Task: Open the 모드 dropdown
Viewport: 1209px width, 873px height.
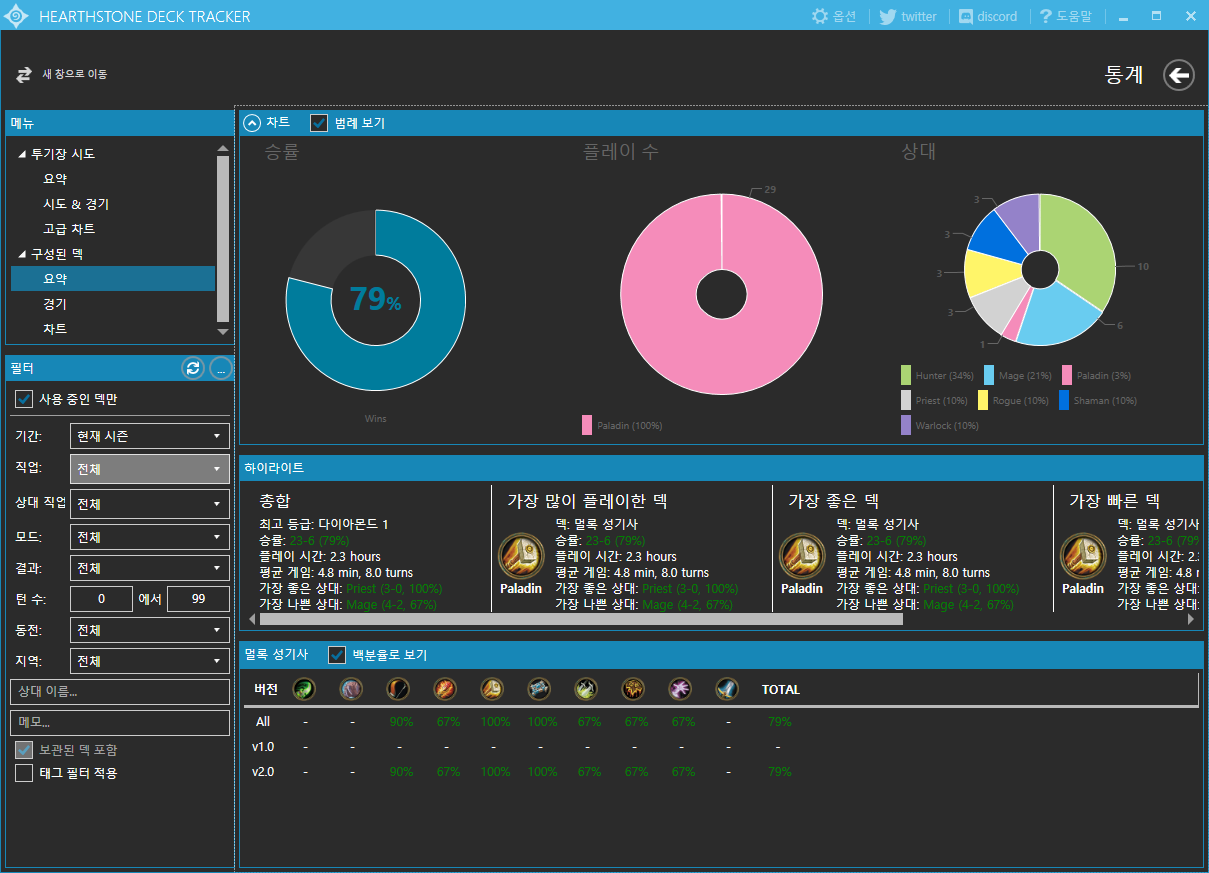Action: (150, 537)
